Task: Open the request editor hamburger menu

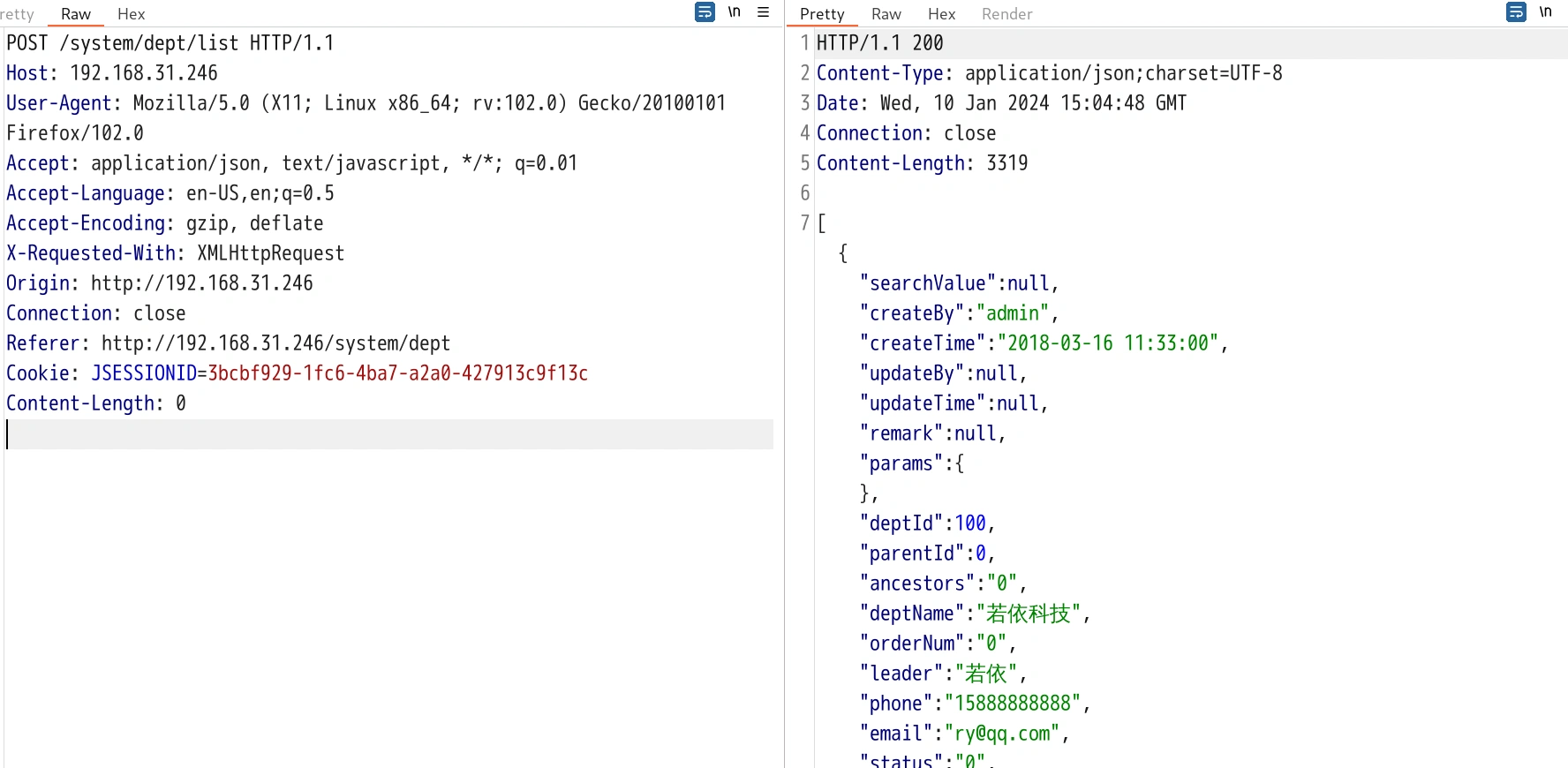Action: [x=764, y=12]
